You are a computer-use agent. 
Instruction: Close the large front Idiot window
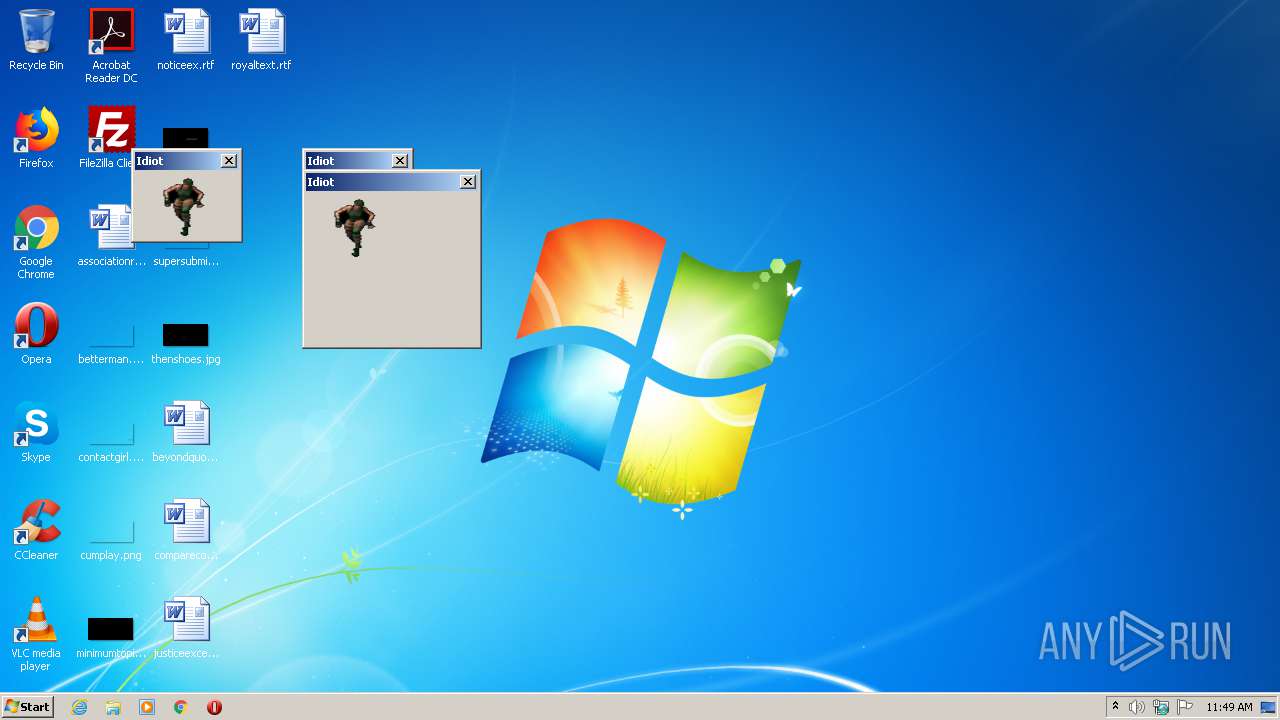[x=467, y=182]
